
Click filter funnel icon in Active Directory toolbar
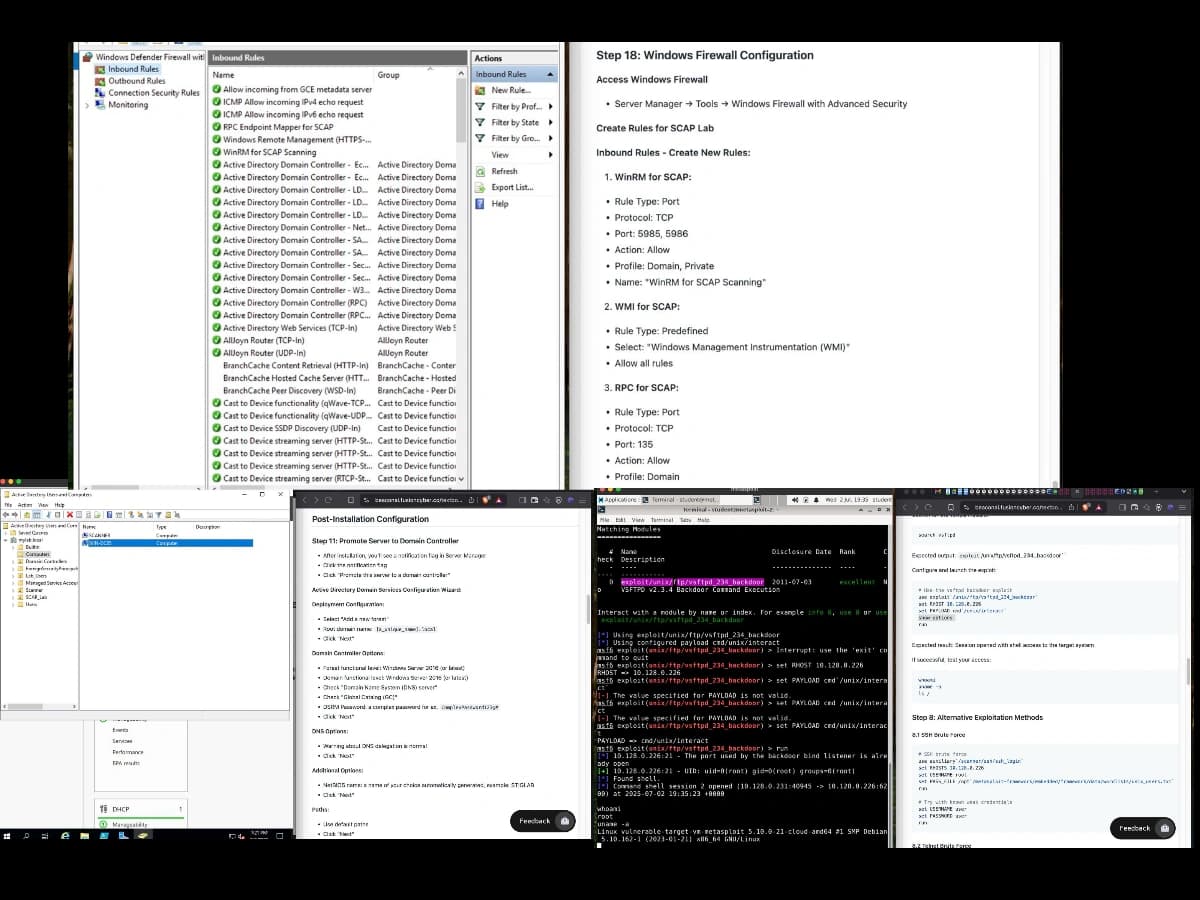coord(158,515)
